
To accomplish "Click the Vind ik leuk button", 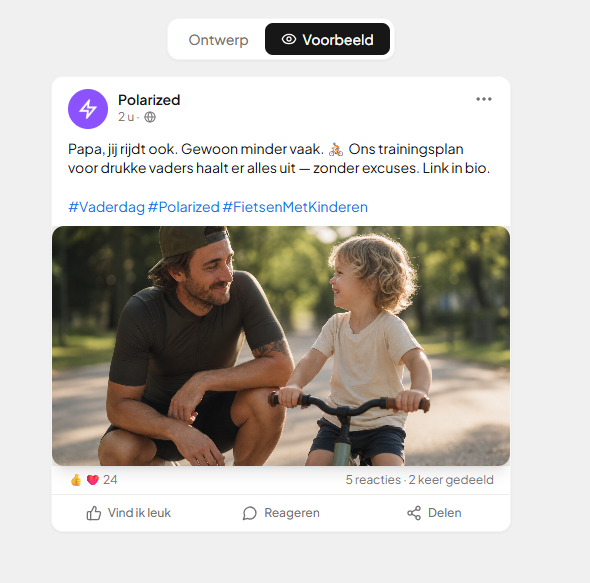I will click(x=129, y=513).
